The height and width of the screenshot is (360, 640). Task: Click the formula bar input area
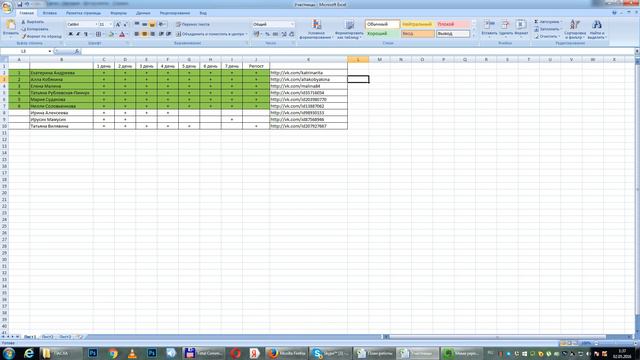pos(357,51)
